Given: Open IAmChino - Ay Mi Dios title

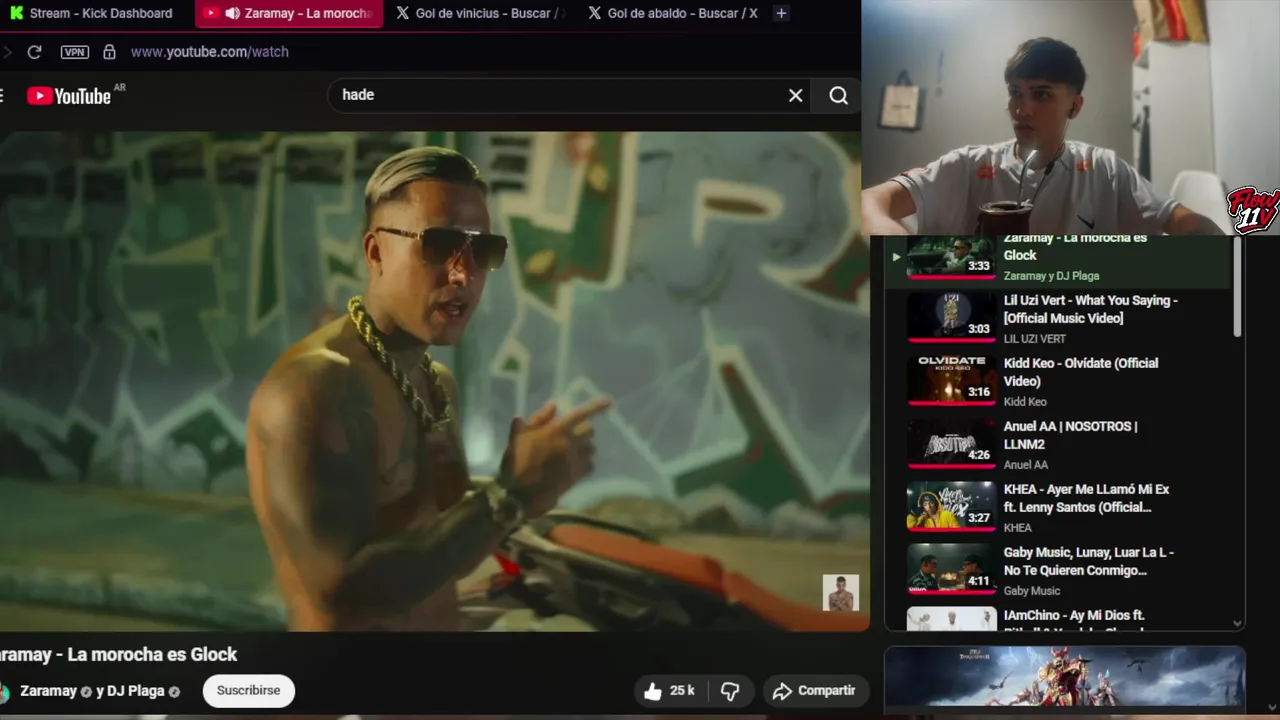Looking at the screenshot, I should point(1074,620).
